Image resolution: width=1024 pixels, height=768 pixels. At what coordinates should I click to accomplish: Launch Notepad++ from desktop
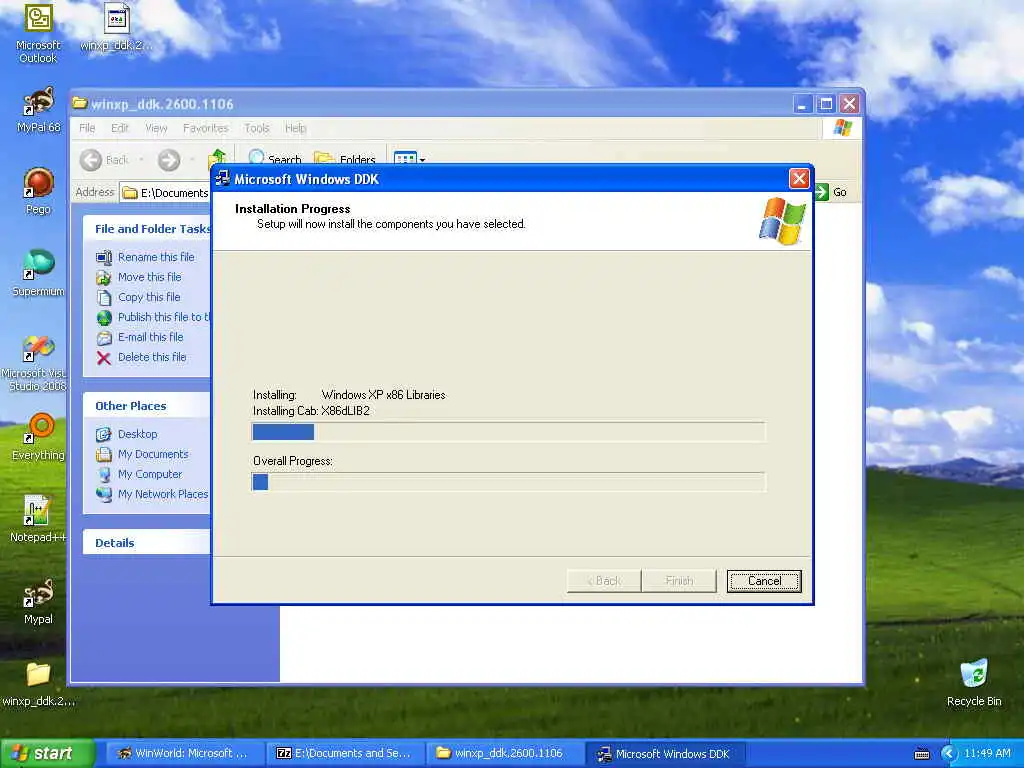(38, 519)
